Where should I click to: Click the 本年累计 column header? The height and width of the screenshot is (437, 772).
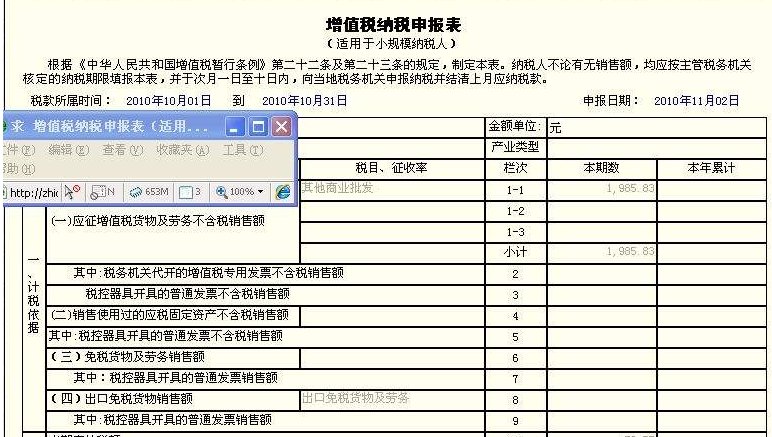711,168
